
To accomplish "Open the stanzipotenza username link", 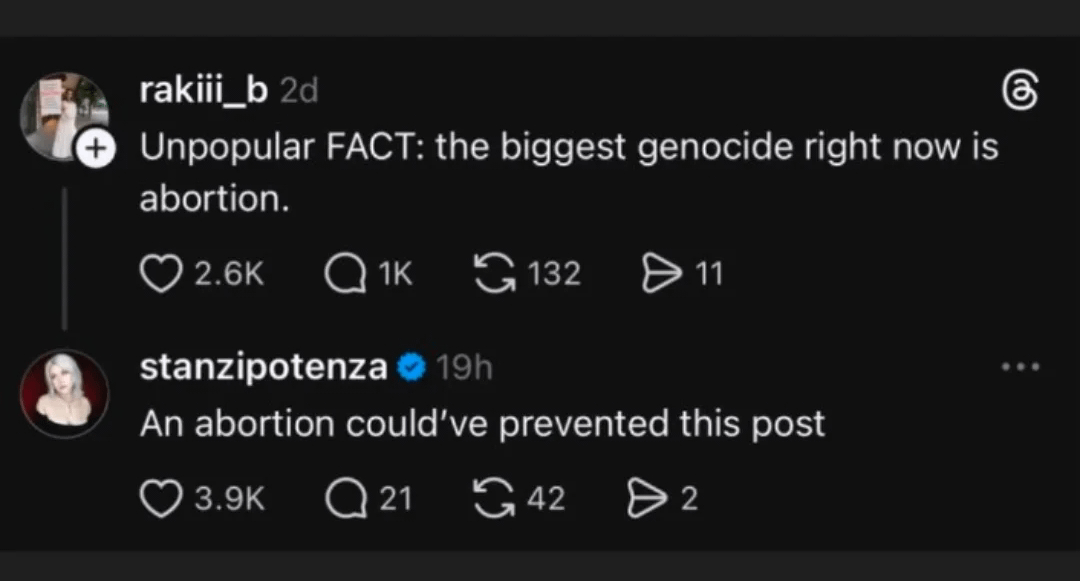I will [x=263, y=368].
